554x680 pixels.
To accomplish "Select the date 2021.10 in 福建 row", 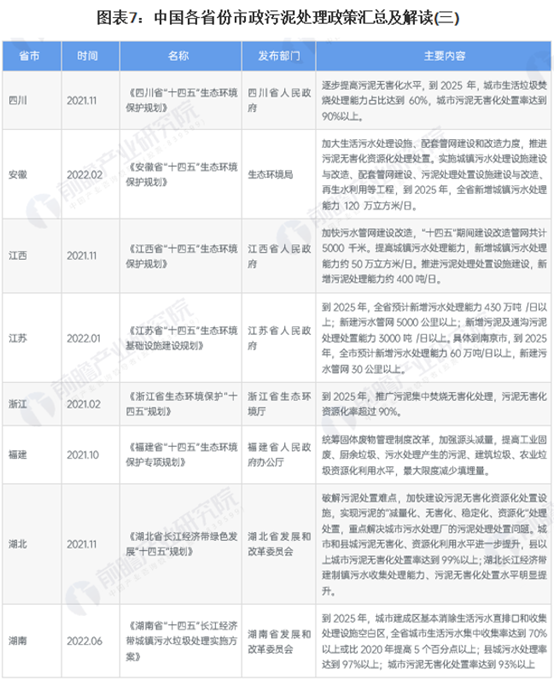I will [x=83, y=455].
